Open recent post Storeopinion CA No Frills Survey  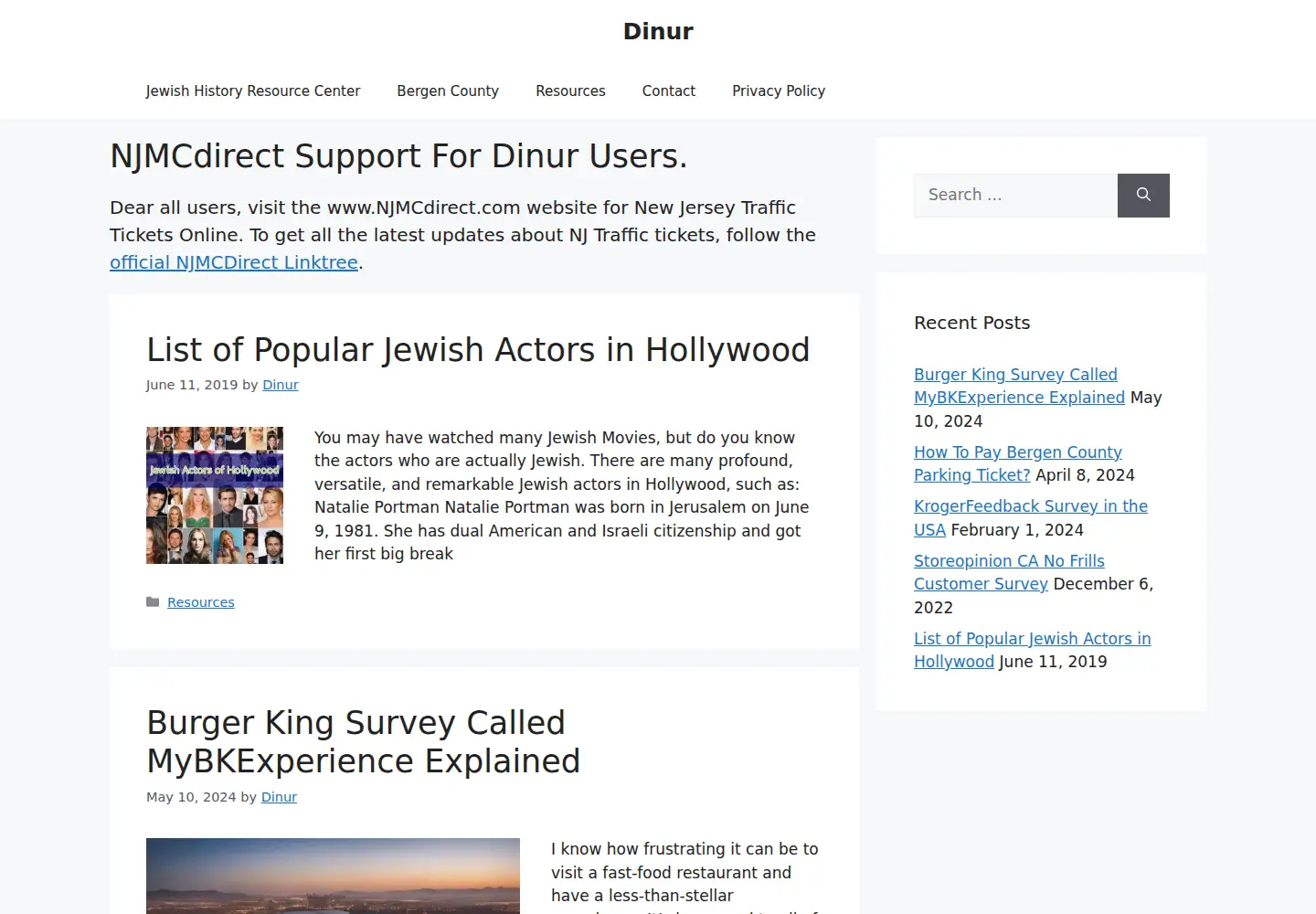tap(1009, 572)
